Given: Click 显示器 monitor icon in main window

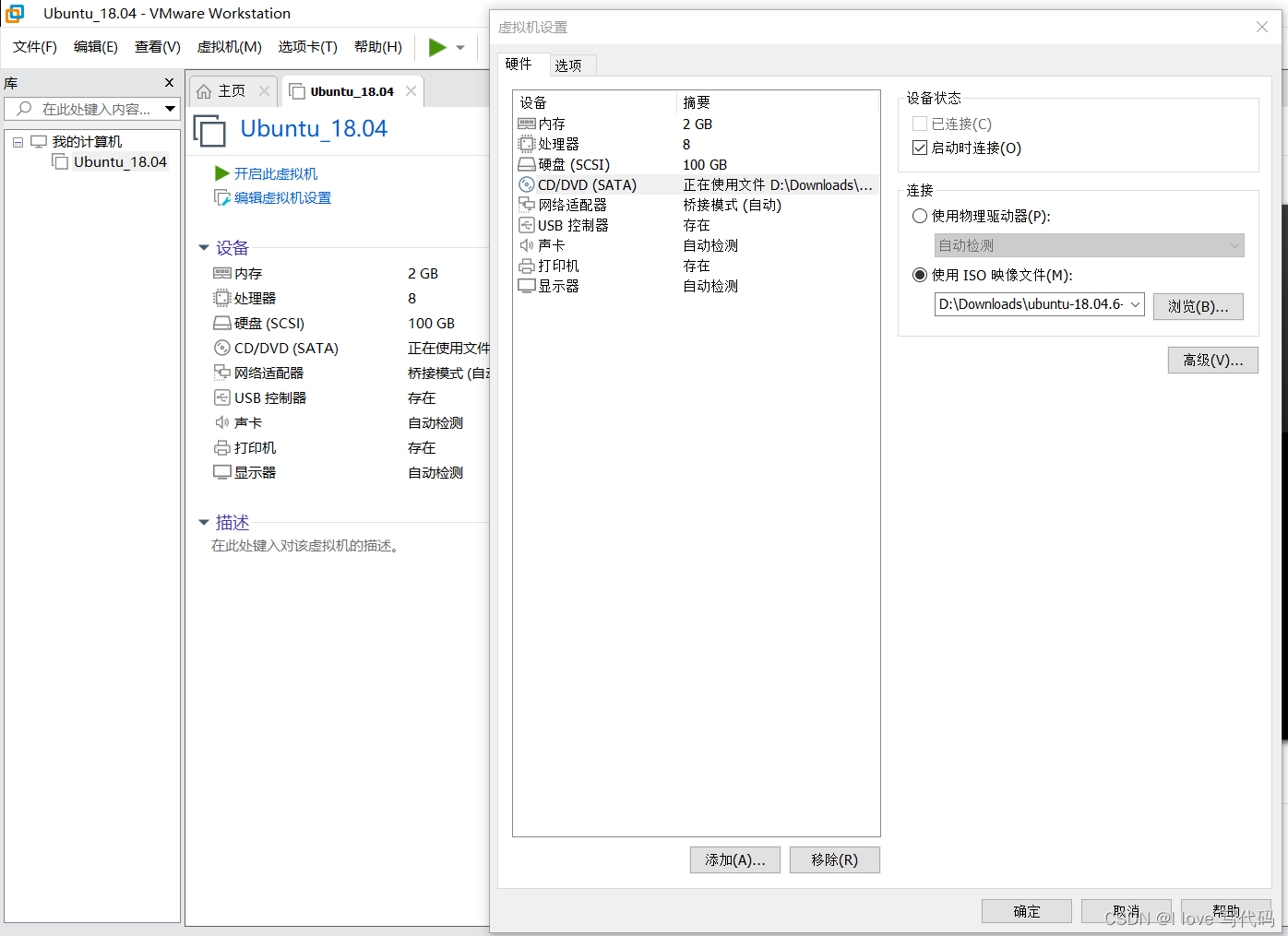Looking at the screenshot, I should click(221, 472).
